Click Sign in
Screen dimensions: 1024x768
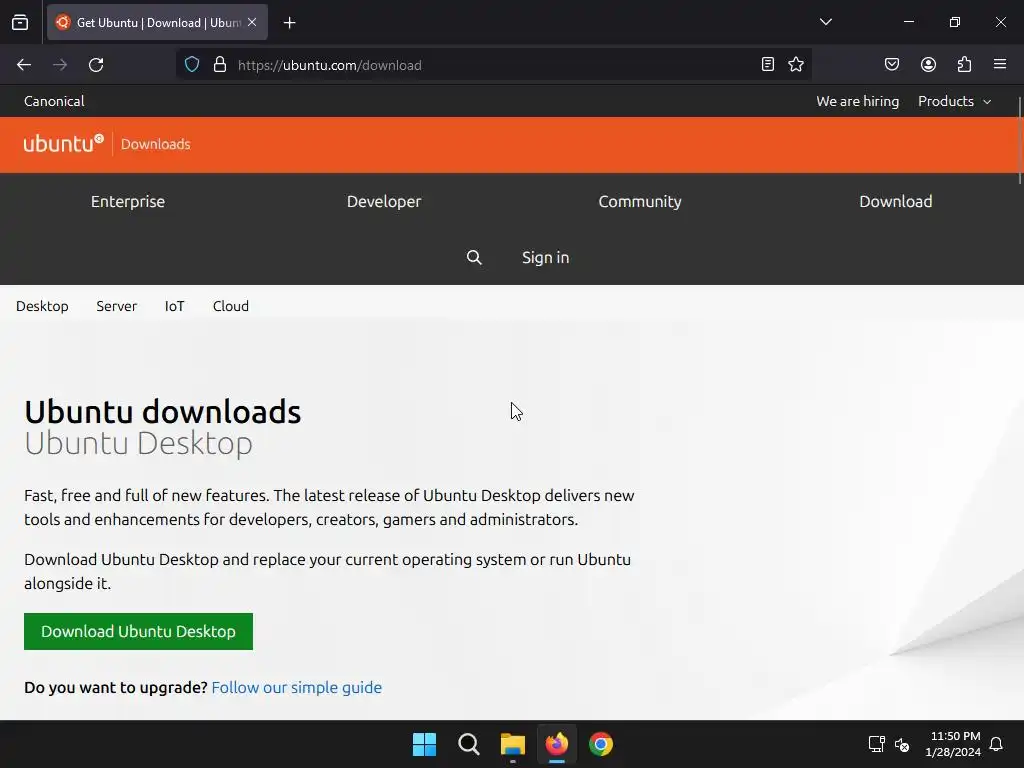pyautogui.click(x=545, y=257)
